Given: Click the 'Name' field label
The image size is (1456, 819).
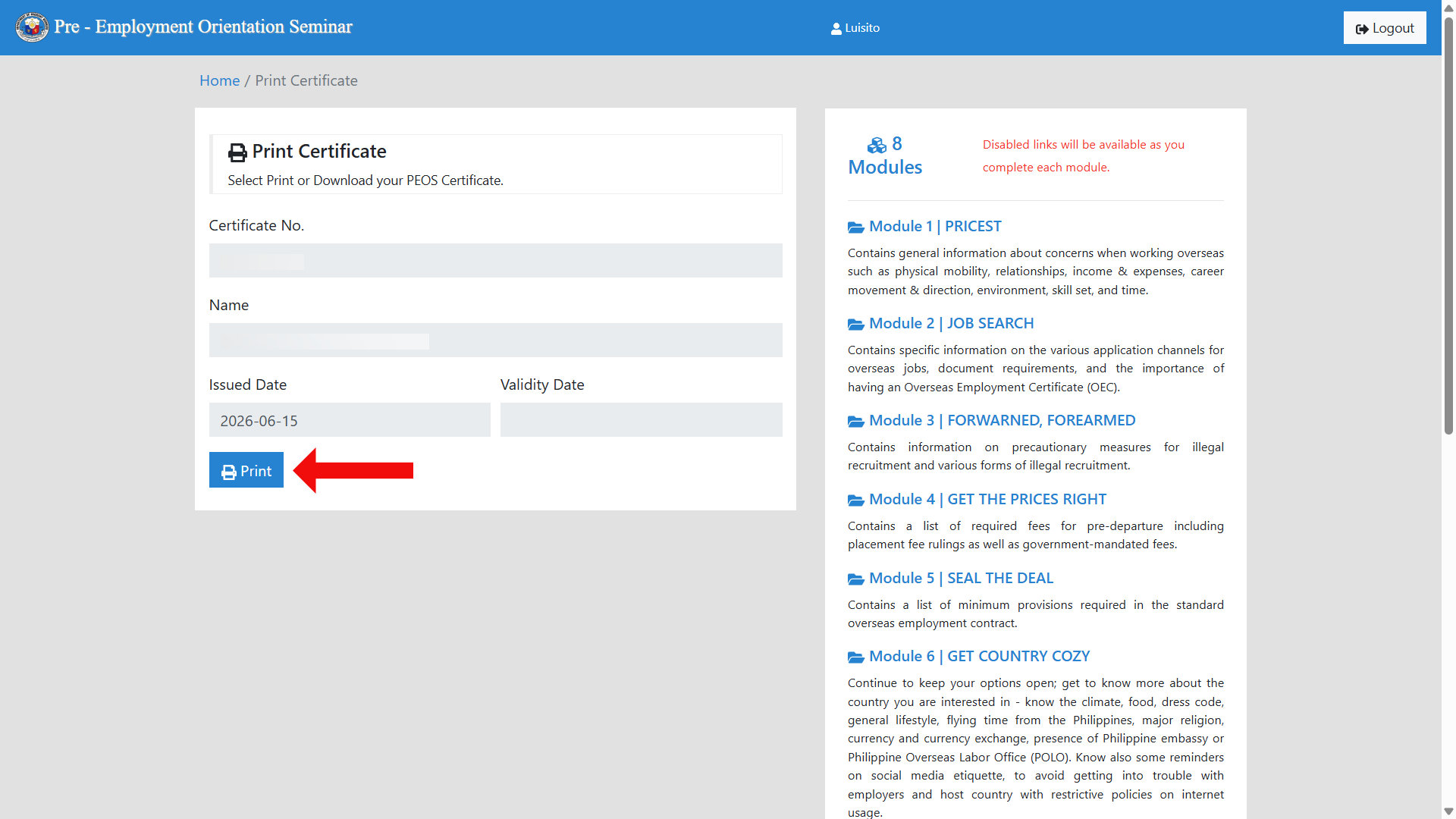Looking at the screenshot, I should 229,305.
